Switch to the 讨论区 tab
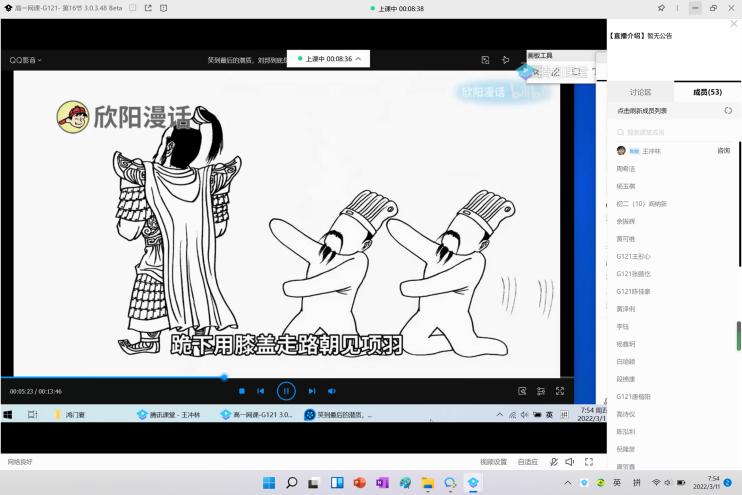The height and width of the screenshot is (495, 742). (640, 92)
